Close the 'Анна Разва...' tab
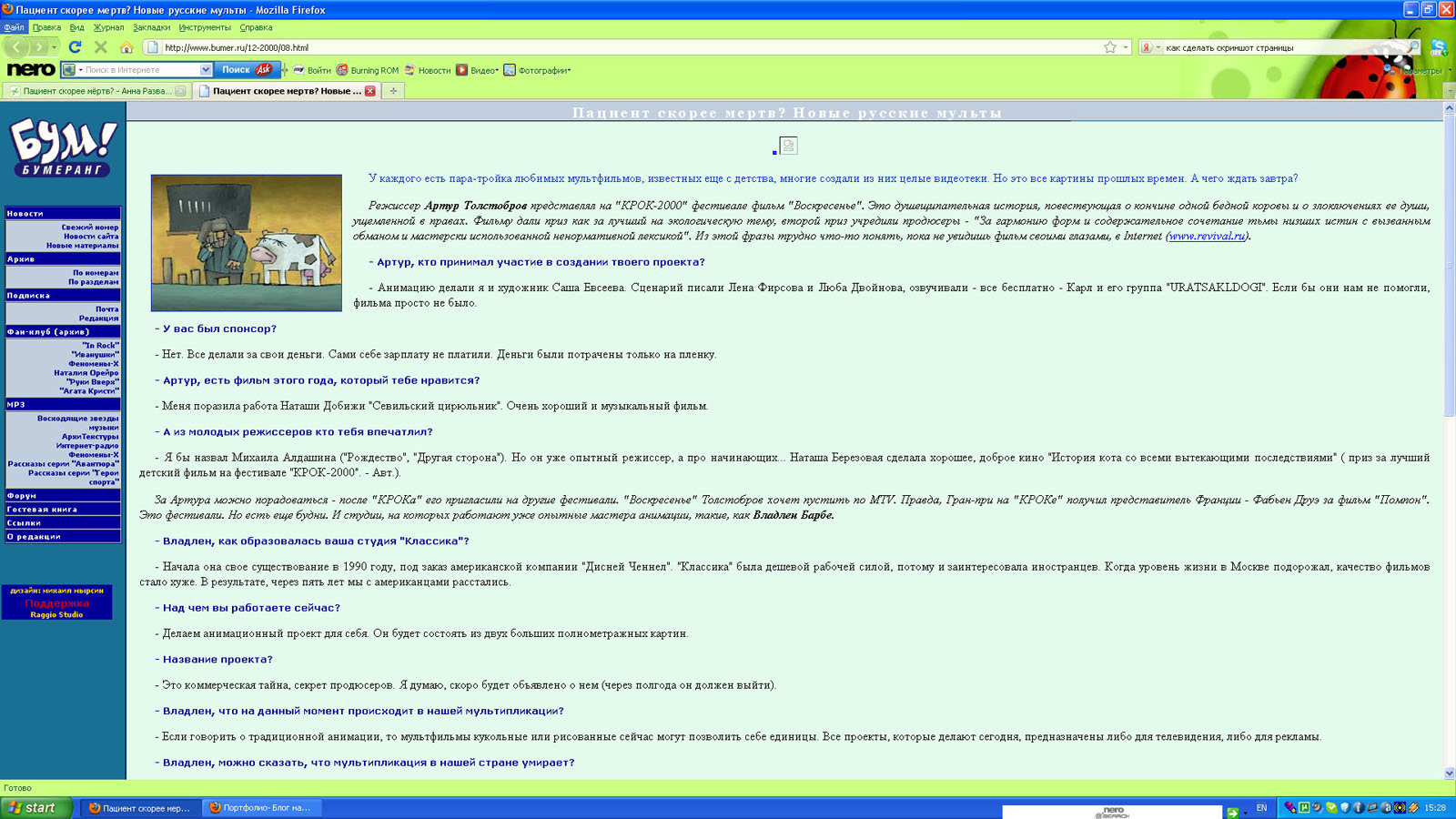Screen dimensions: 1456x819 [x=180, y=91]
